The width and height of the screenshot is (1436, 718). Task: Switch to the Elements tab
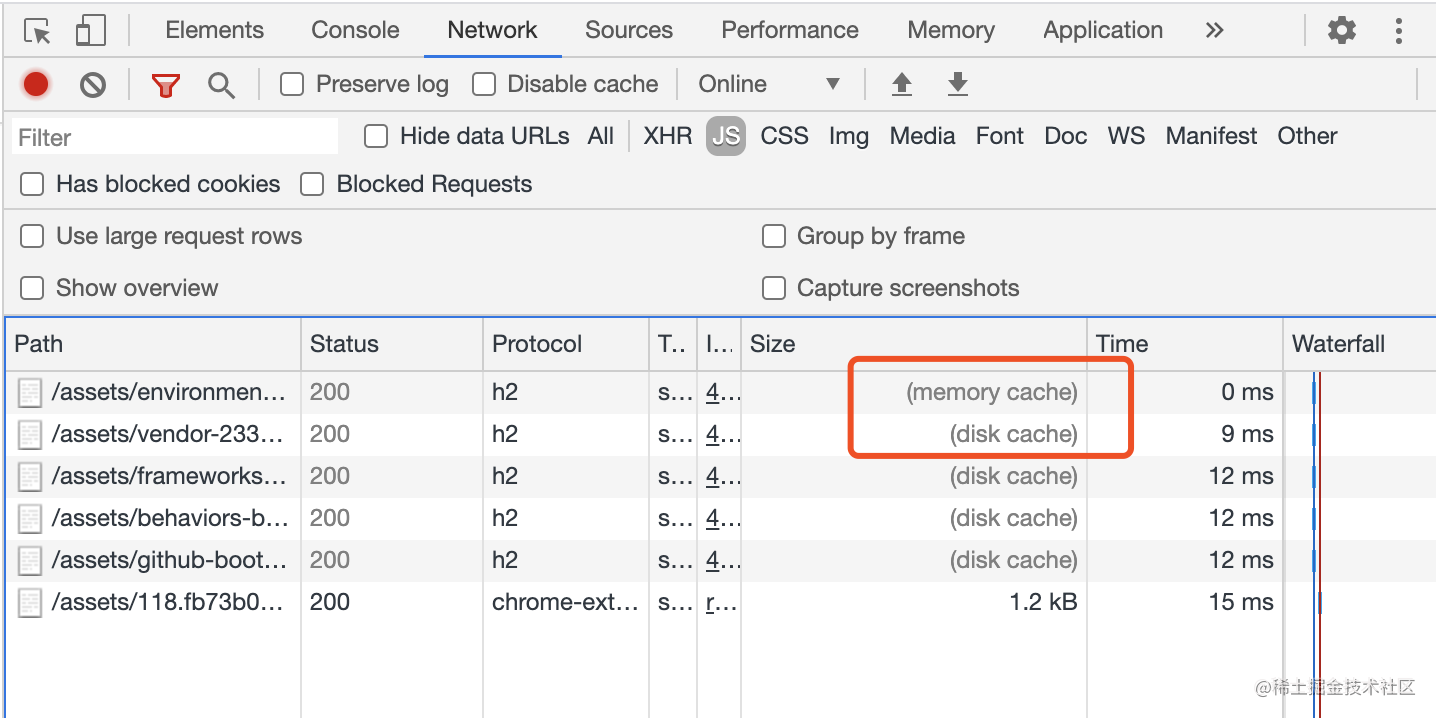(x=215, y=30)
